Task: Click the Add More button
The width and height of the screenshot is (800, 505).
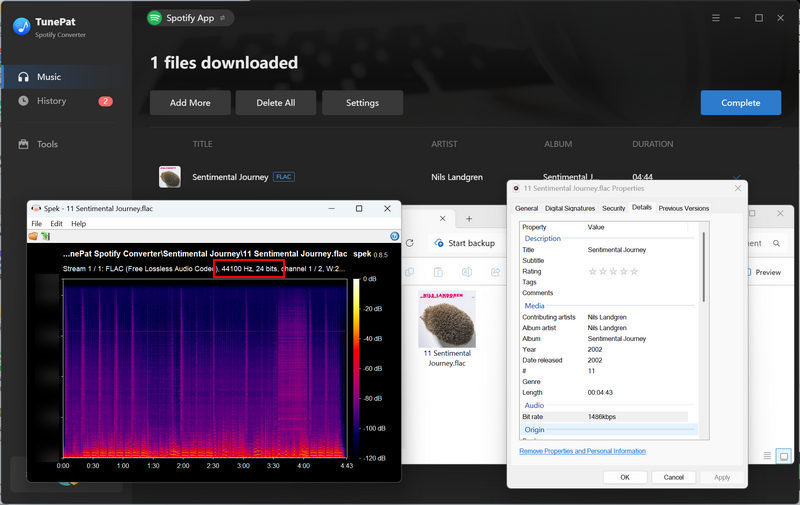Action: coord(190,103)
